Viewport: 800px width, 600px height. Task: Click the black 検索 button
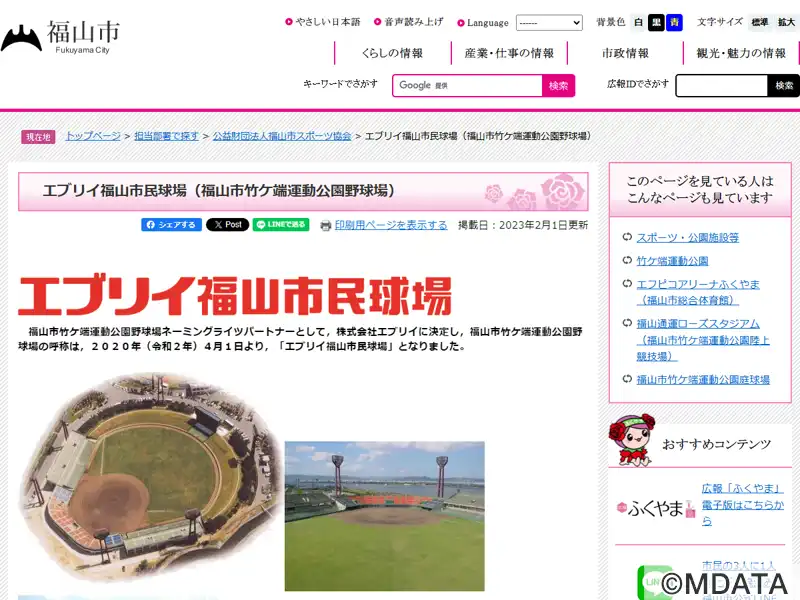(x=784, y=85)
